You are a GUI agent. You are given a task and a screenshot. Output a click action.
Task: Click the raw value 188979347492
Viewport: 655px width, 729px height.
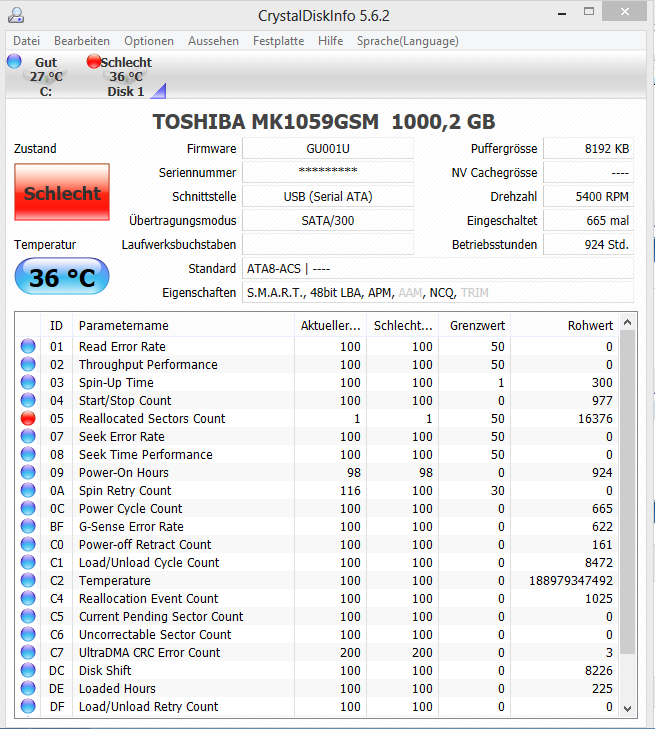pyautogui.click(x=571, y=580)
